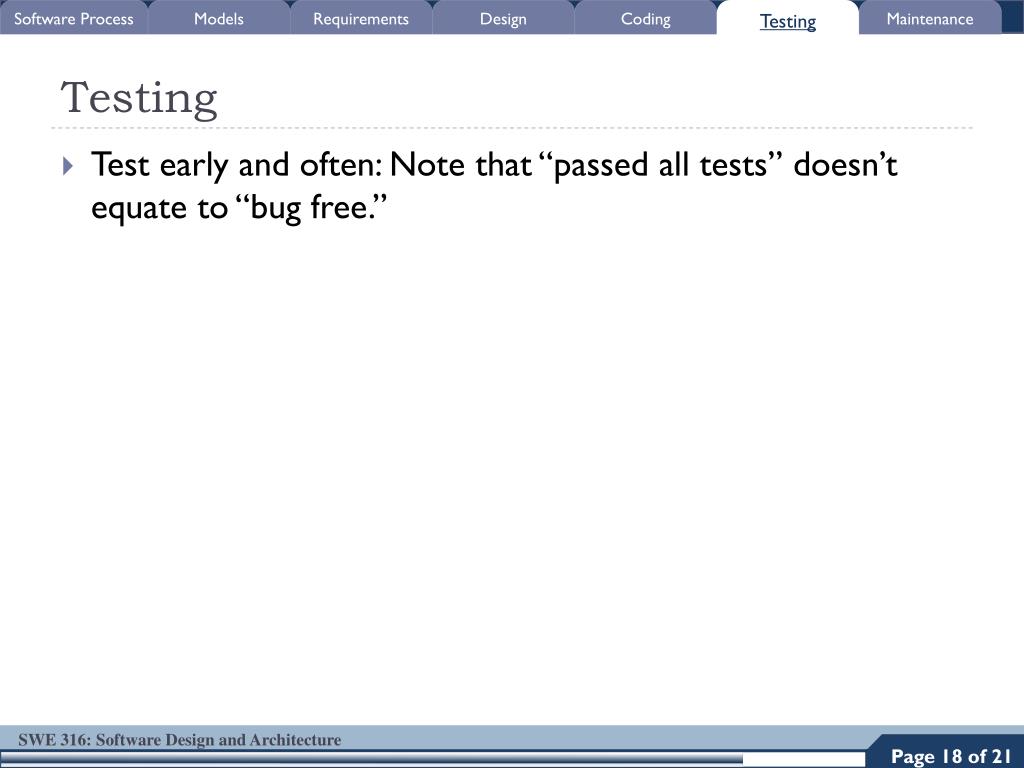
Task: Click the bullet arrow before 'Test early'
Action: click(68, 166)
